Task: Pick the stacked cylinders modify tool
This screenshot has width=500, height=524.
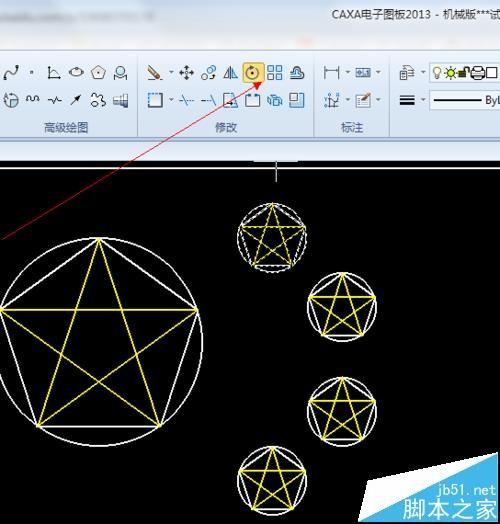Action: pos(275,100)
